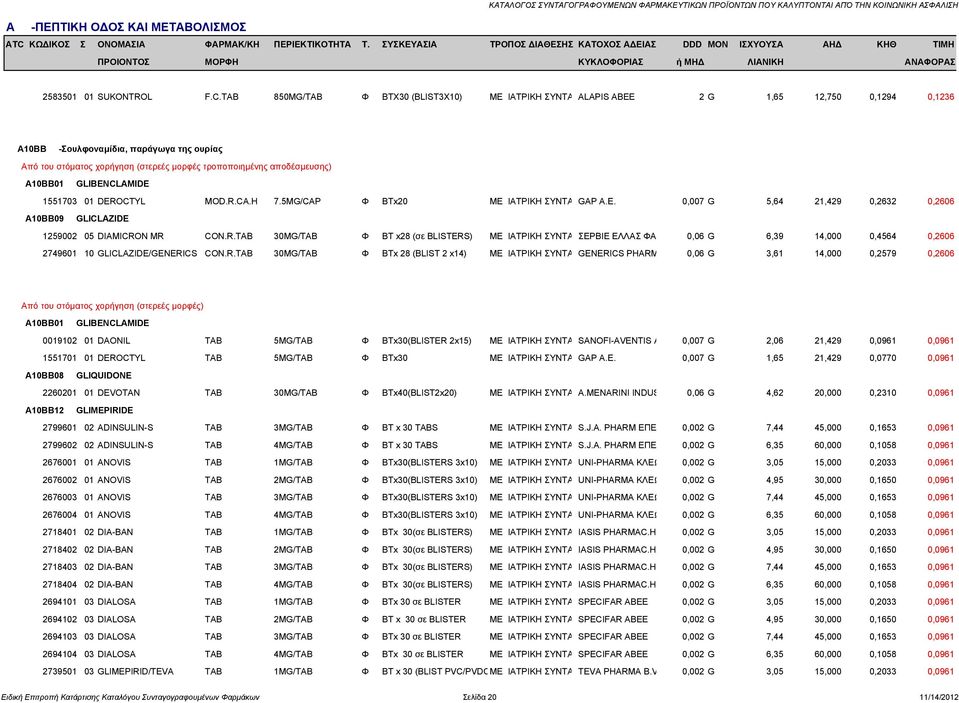Select license holder "SANOFI-AVENTIS"

615,341
